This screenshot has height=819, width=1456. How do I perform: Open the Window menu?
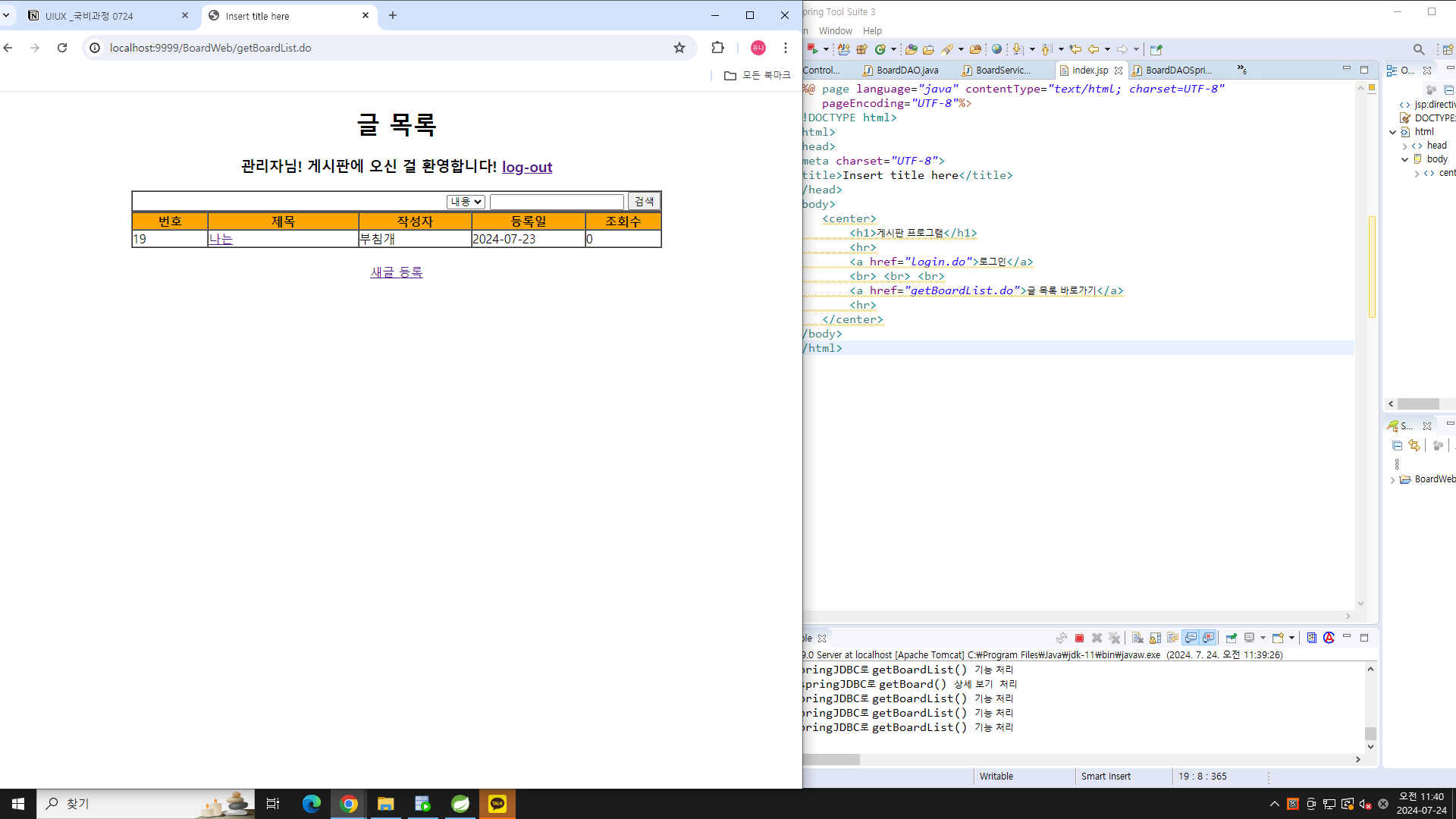tap(835, 30)
